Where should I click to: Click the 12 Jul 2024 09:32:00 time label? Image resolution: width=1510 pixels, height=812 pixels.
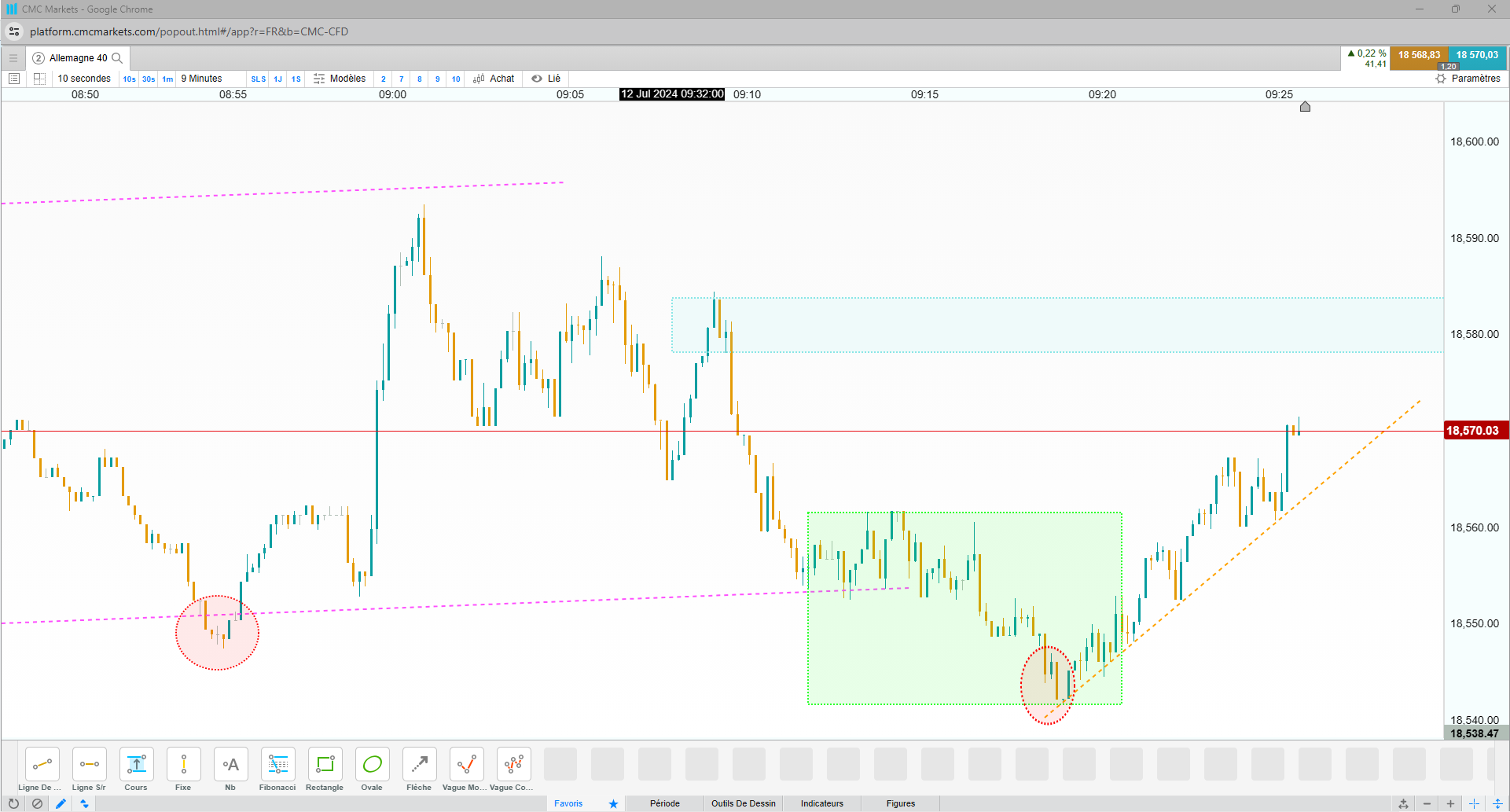[672, 94]
